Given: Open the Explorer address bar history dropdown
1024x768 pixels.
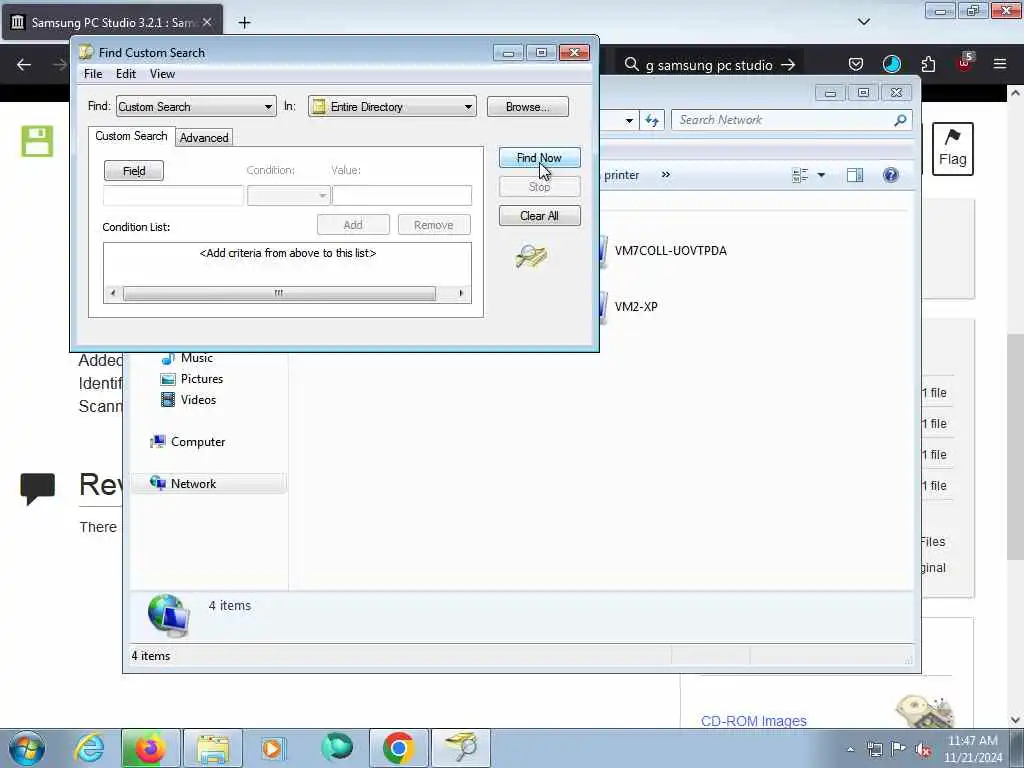Looking at the screenshot, I should tap(629, 120).
